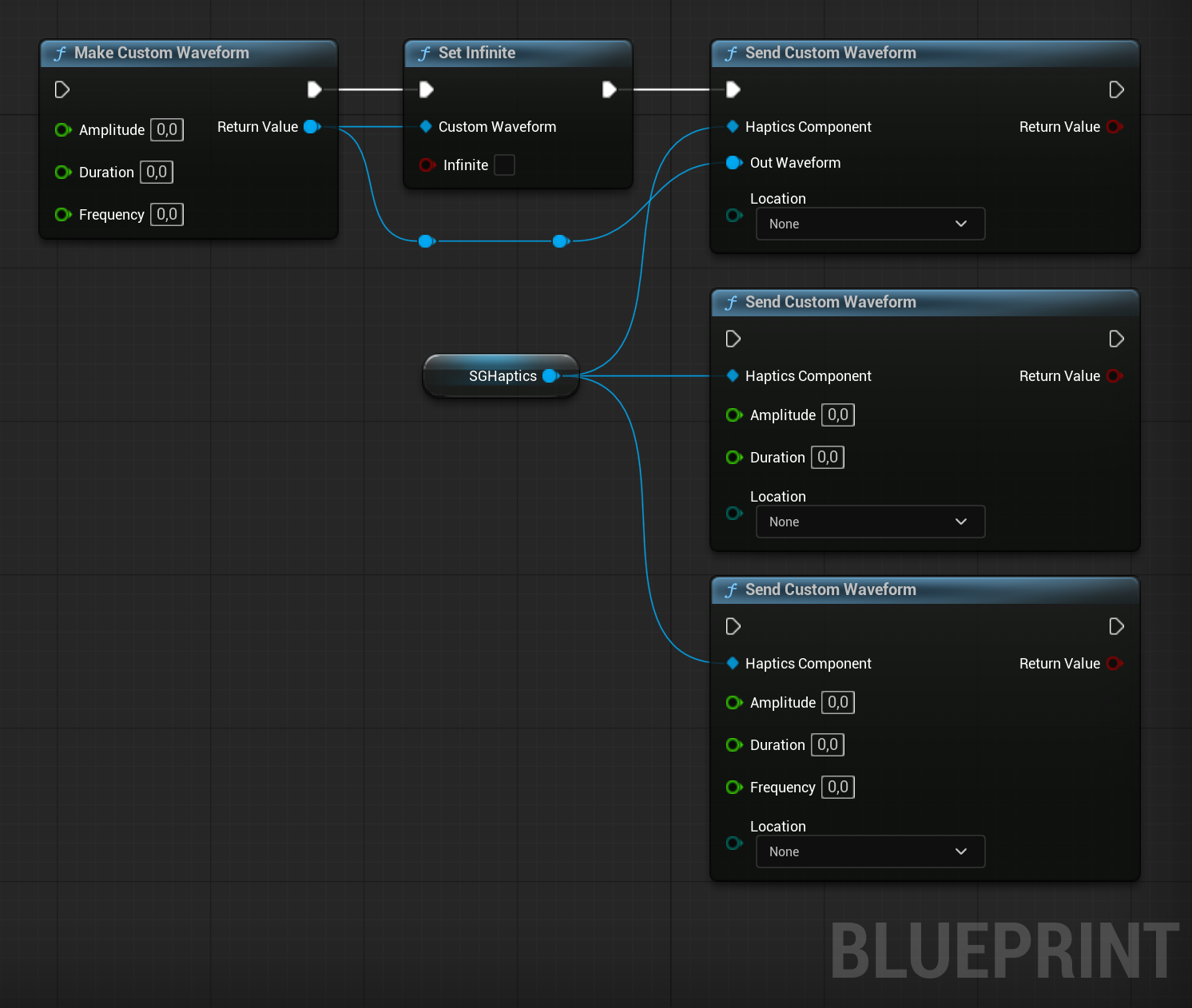Click Frequency field on bottom Send Custom Waveform
1192x1008 pixels.
(837, 787)
